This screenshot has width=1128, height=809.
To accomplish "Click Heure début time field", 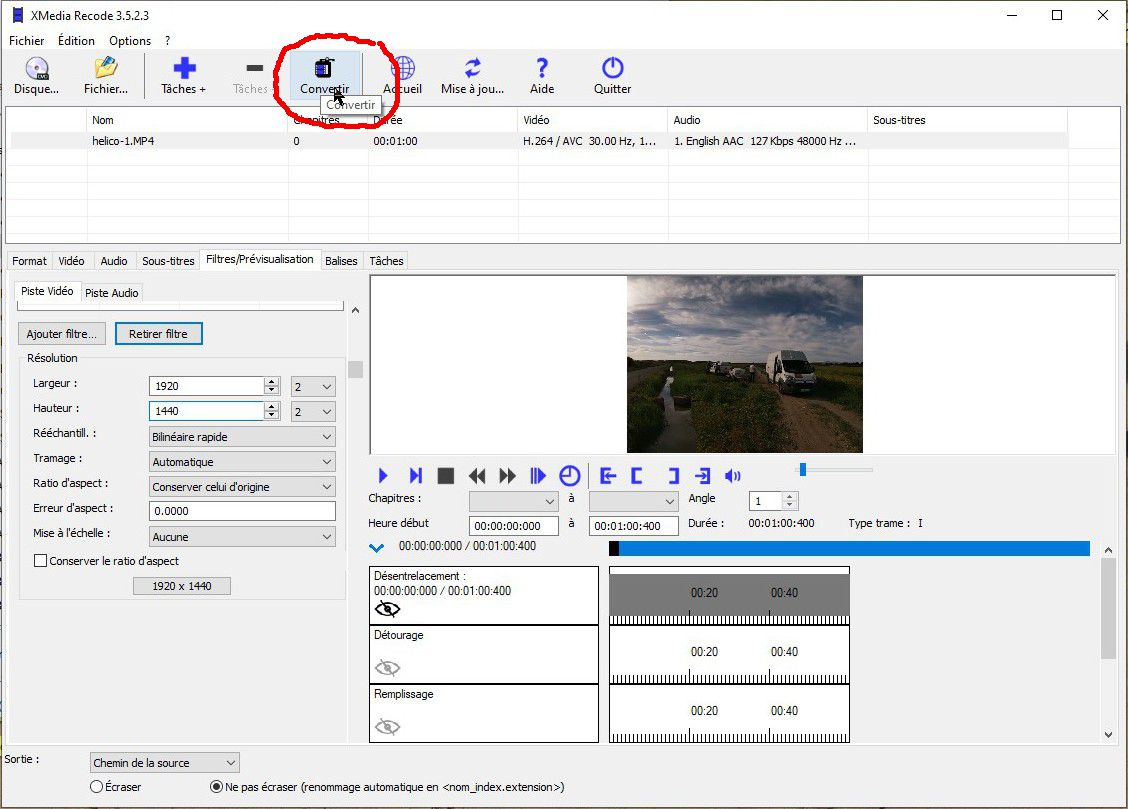I will pos(514,526).
